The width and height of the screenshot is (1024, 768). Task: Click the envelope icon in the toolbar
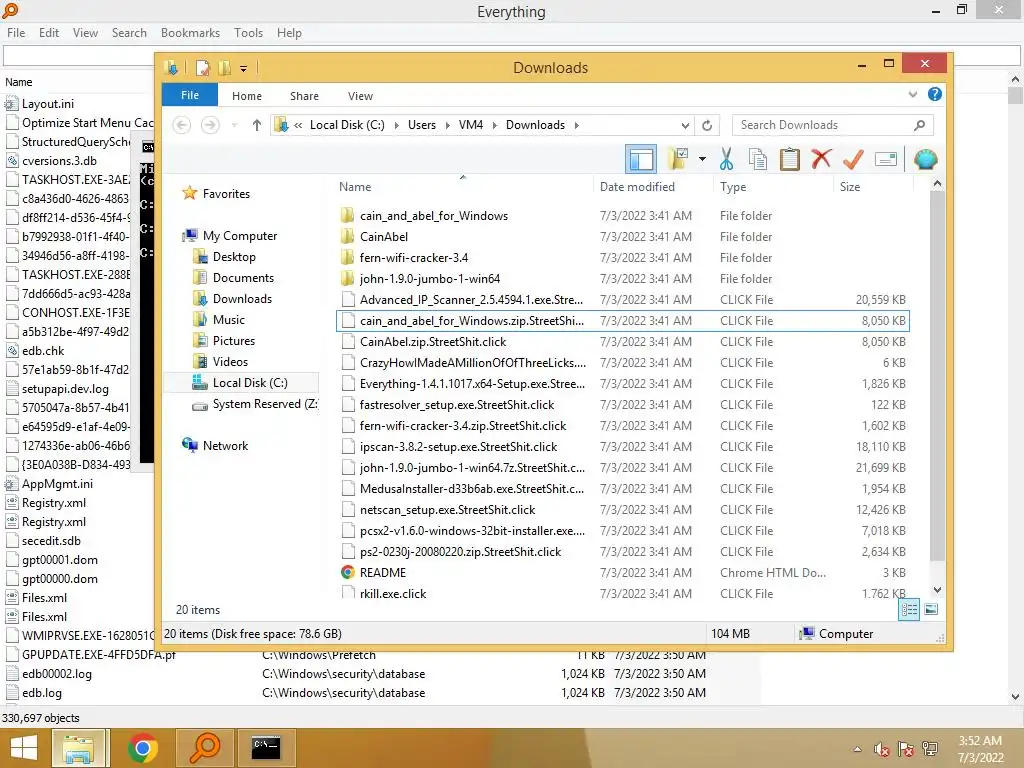point(886,159)
